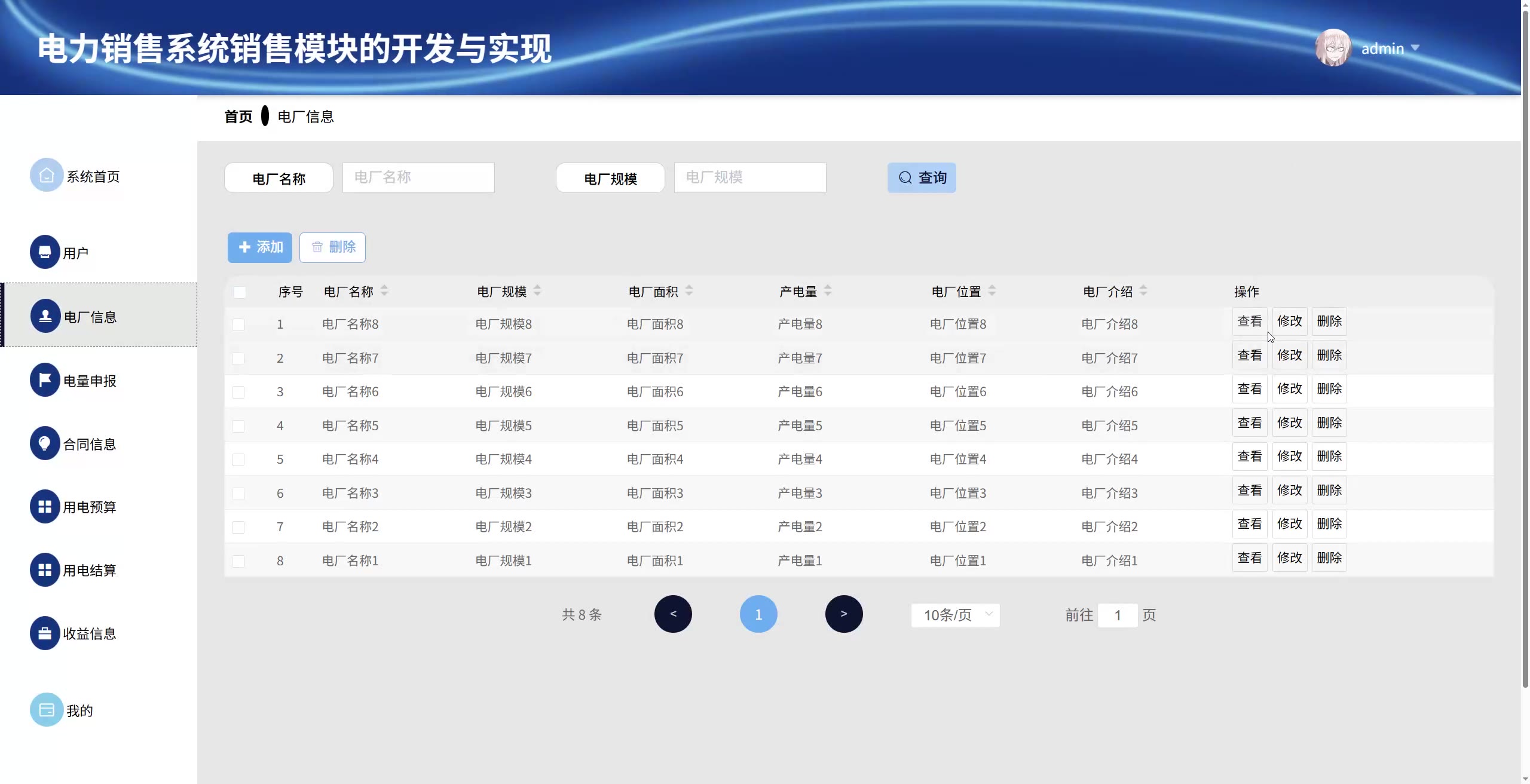This screenshot has width=1530, height=784.
Task: Expand the admin user dropdown arrow
Action: coord(1415,48)
